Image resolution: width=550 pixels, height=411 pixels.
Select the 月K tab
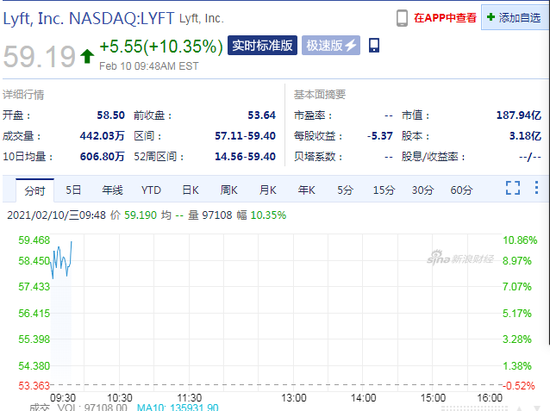(268, 190)
